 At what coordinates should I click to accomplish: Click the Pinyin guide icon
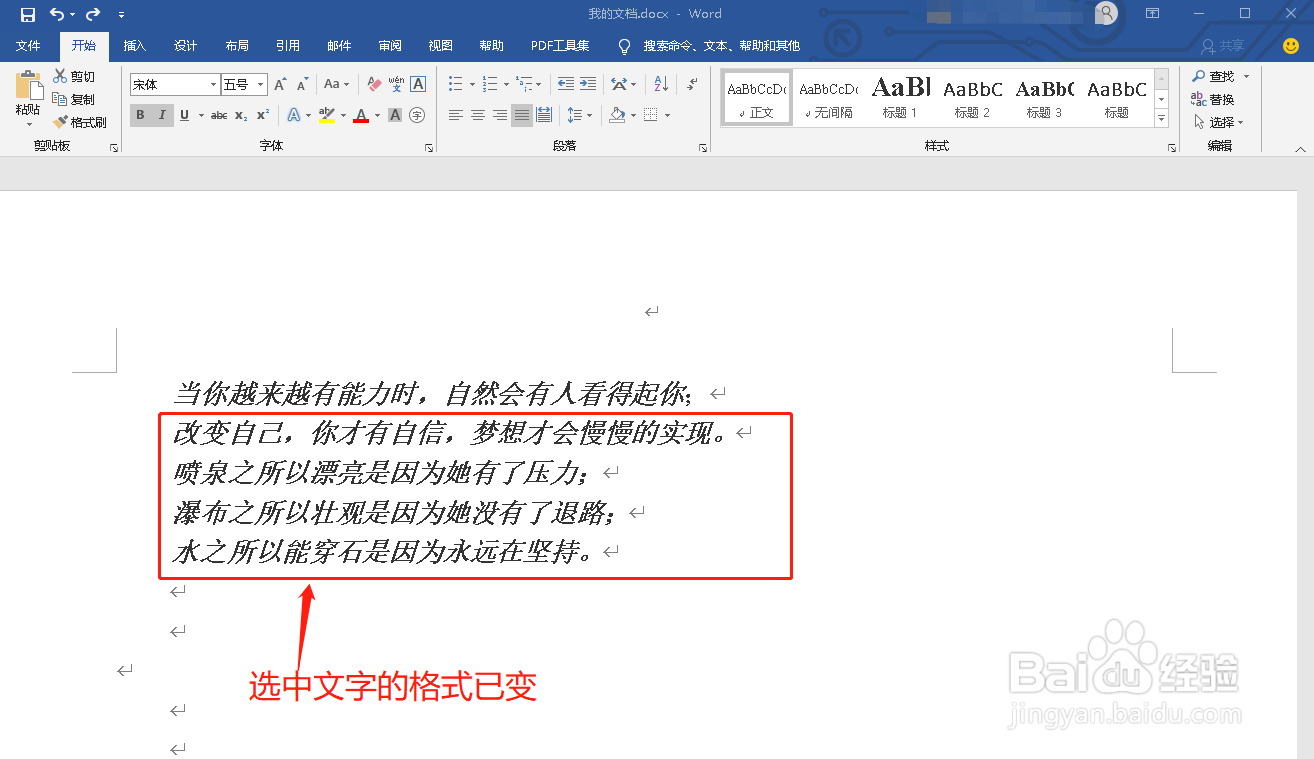pos(396,83)
